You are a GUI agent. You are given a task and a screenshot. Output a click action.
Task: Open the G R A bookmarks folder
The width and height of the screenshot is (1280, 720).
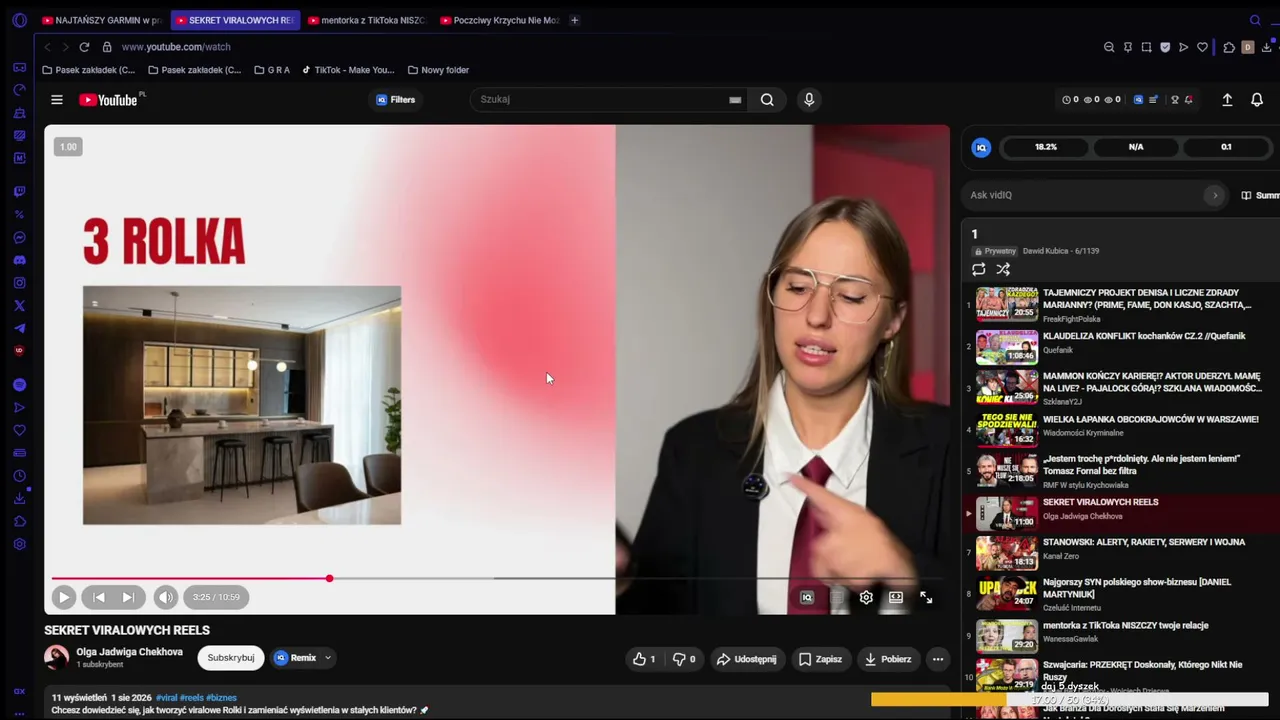pyautogui.click(x=272, y=70)
